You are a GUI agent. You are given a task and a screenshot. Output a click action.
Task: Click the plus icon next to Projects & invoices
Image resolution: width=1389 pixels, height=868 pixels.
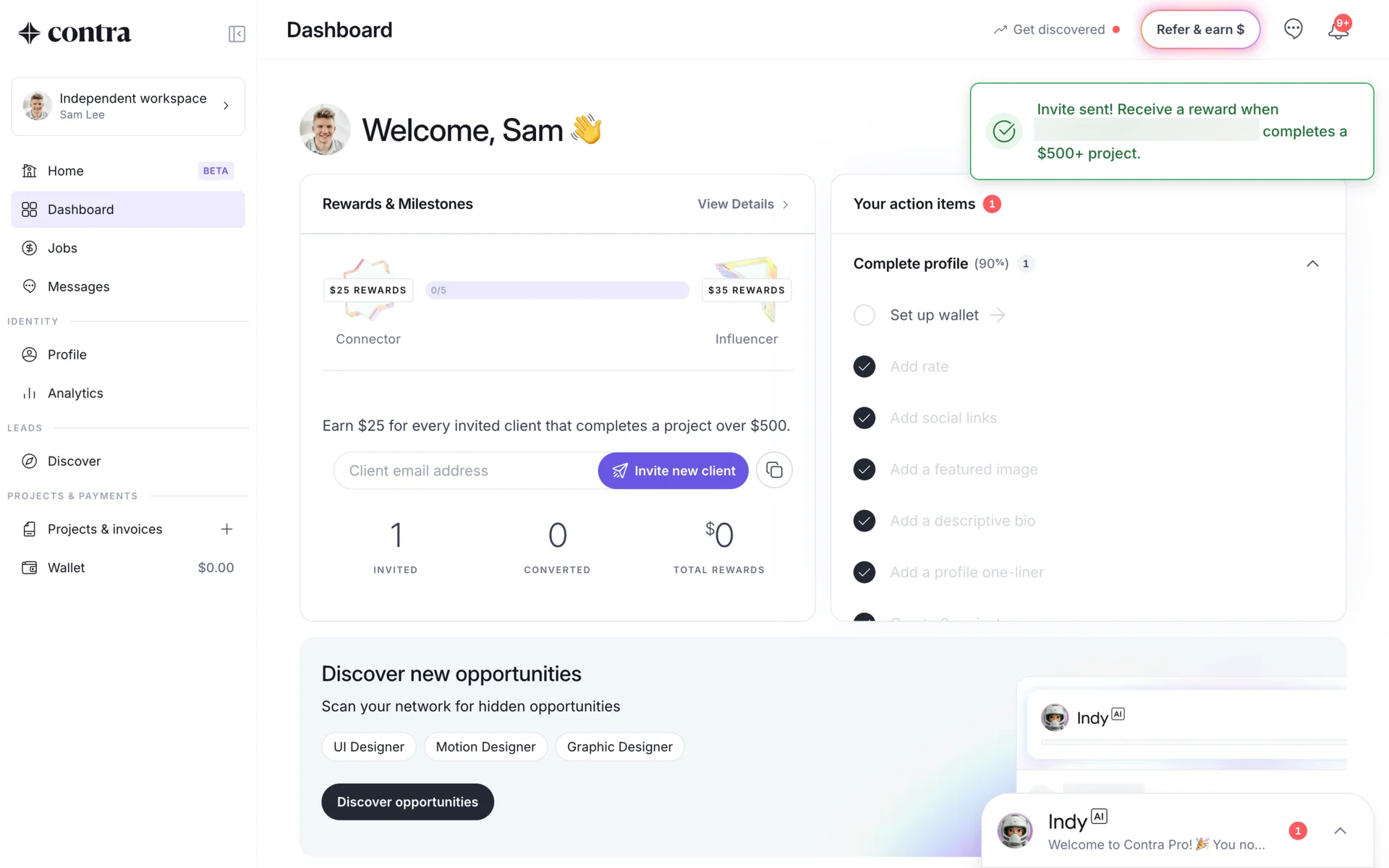click(226, 529)
